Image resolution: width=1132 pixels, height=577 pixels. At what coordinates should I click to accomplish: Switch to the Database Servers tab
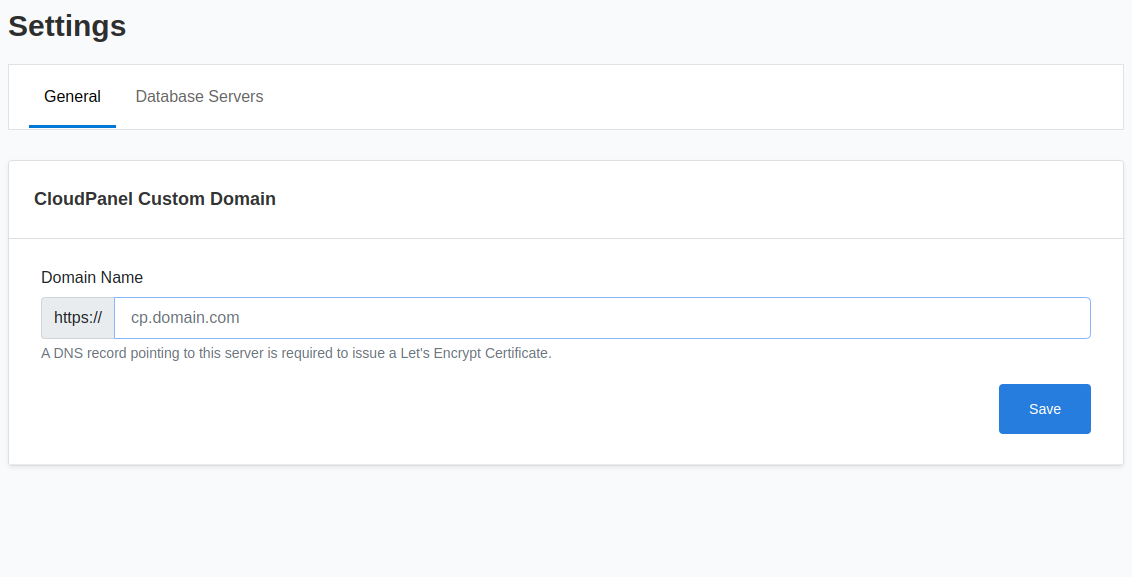(199, 96)
